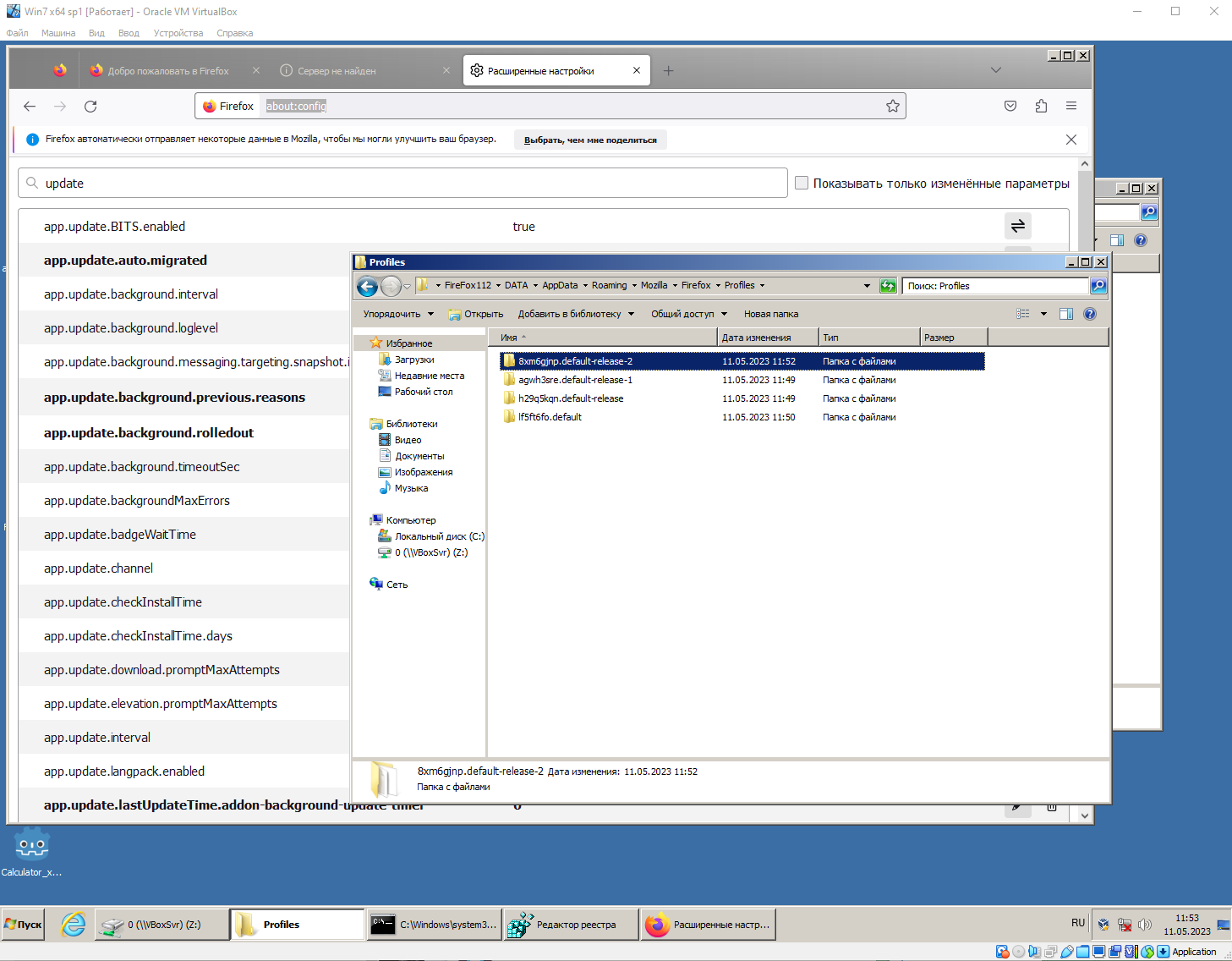Create a folder with 'Новая папка'
This screenshot has height=961, width=1232.
coord(771,314)
